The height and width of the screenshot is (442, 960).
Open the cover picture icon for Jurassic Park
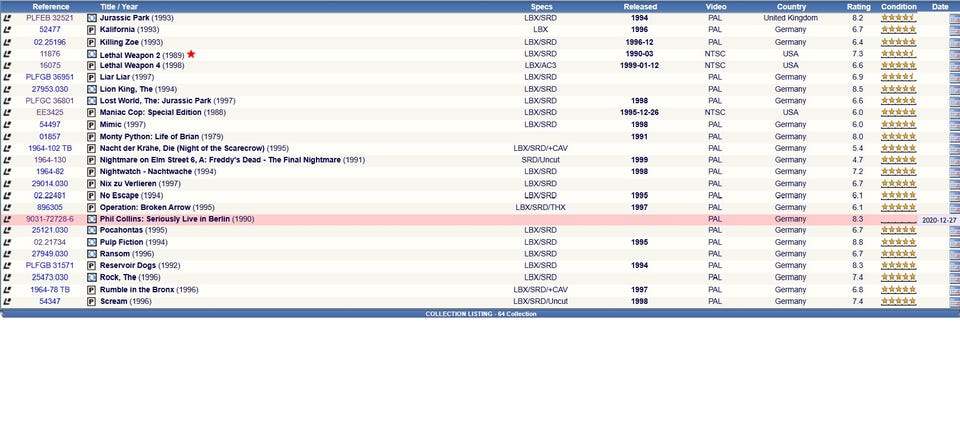pos(91,18)
